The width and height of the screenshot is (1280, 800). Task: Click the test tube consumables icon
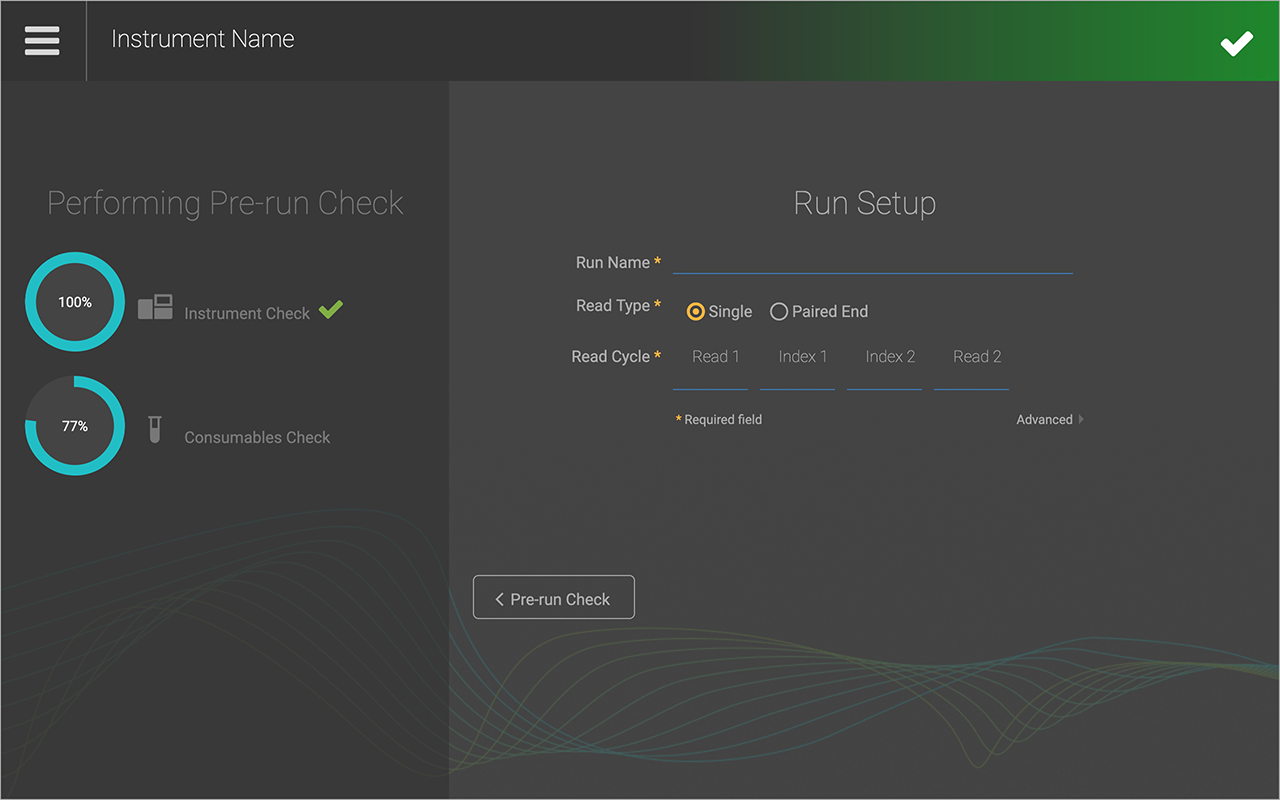click(x=154, y=430)
